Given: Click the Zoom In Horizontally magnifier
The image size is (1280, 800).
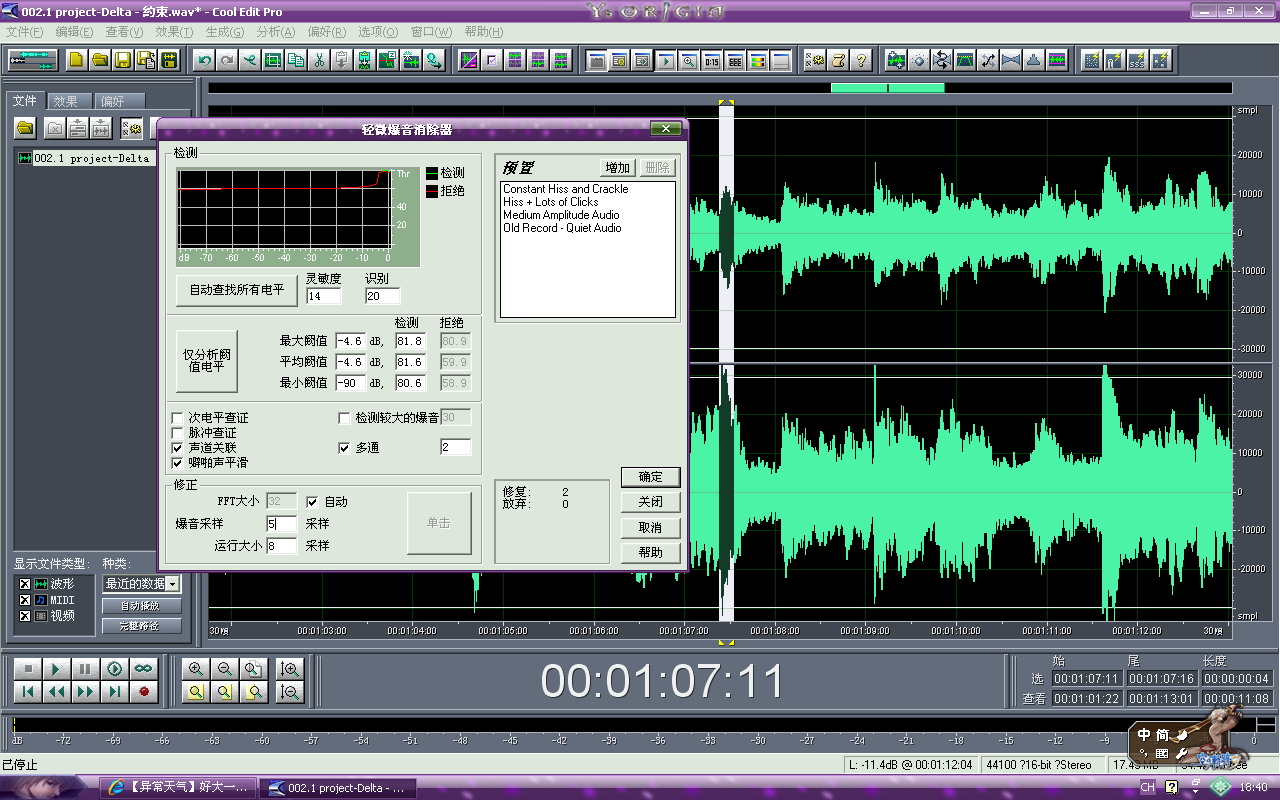Looking at the screenshot, I should coord(196,669).
